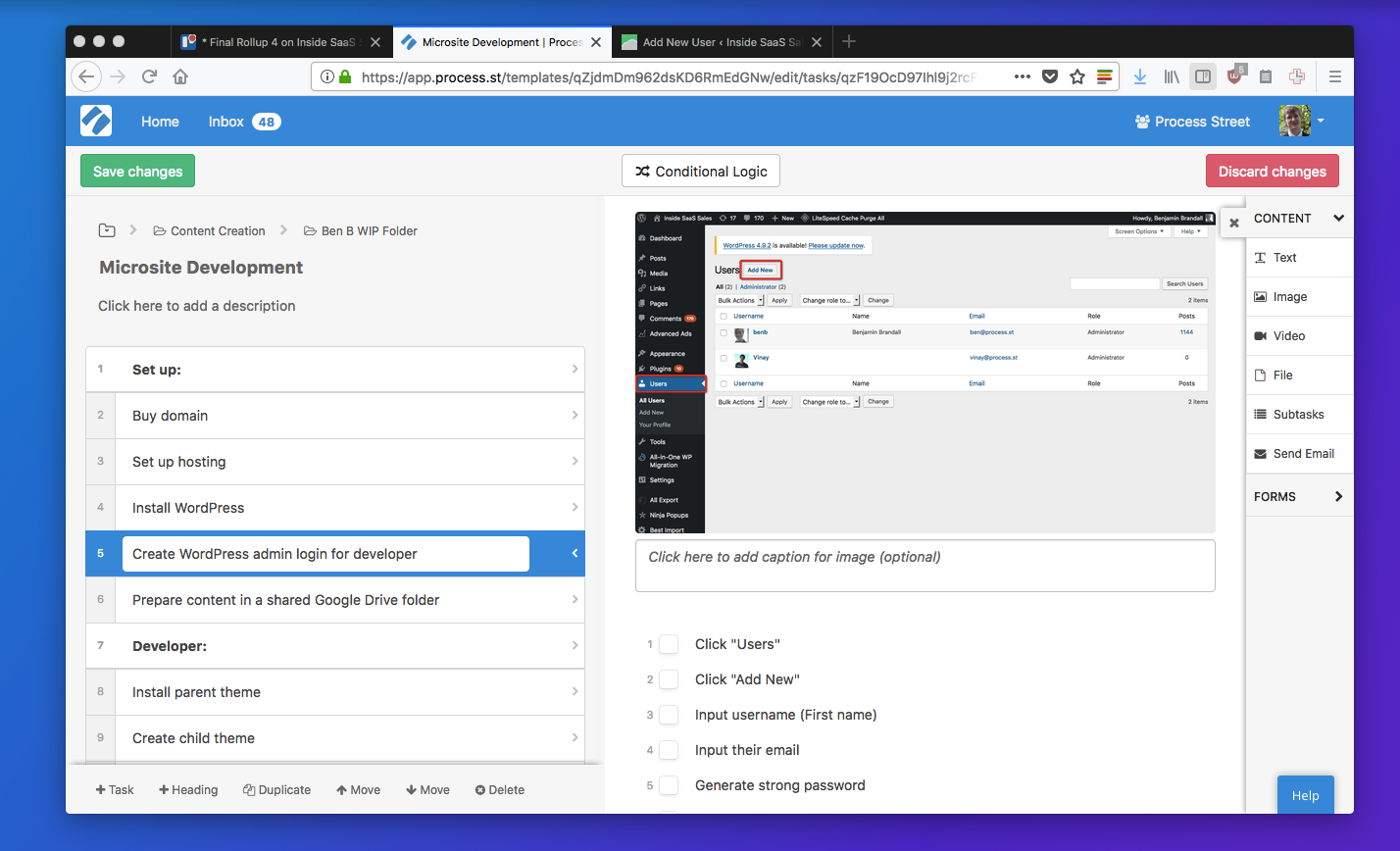Add Send Email content widget
This screenshot has height=851, width=1400.
[x=1299, y=454]
